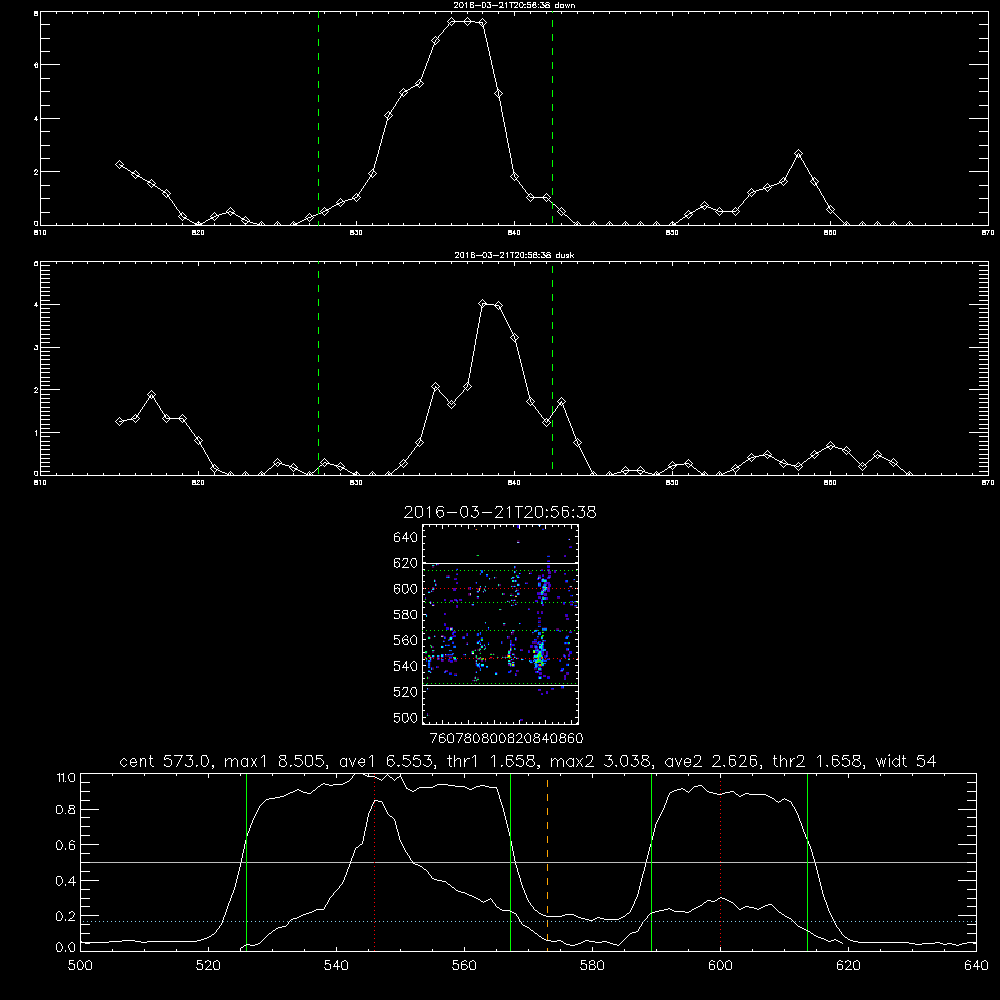Image resolution: width=1000 pixels, height=1000 pixels.
Task: Click the bottom plot x-axis label 500
Action: (x=80, y=965)
